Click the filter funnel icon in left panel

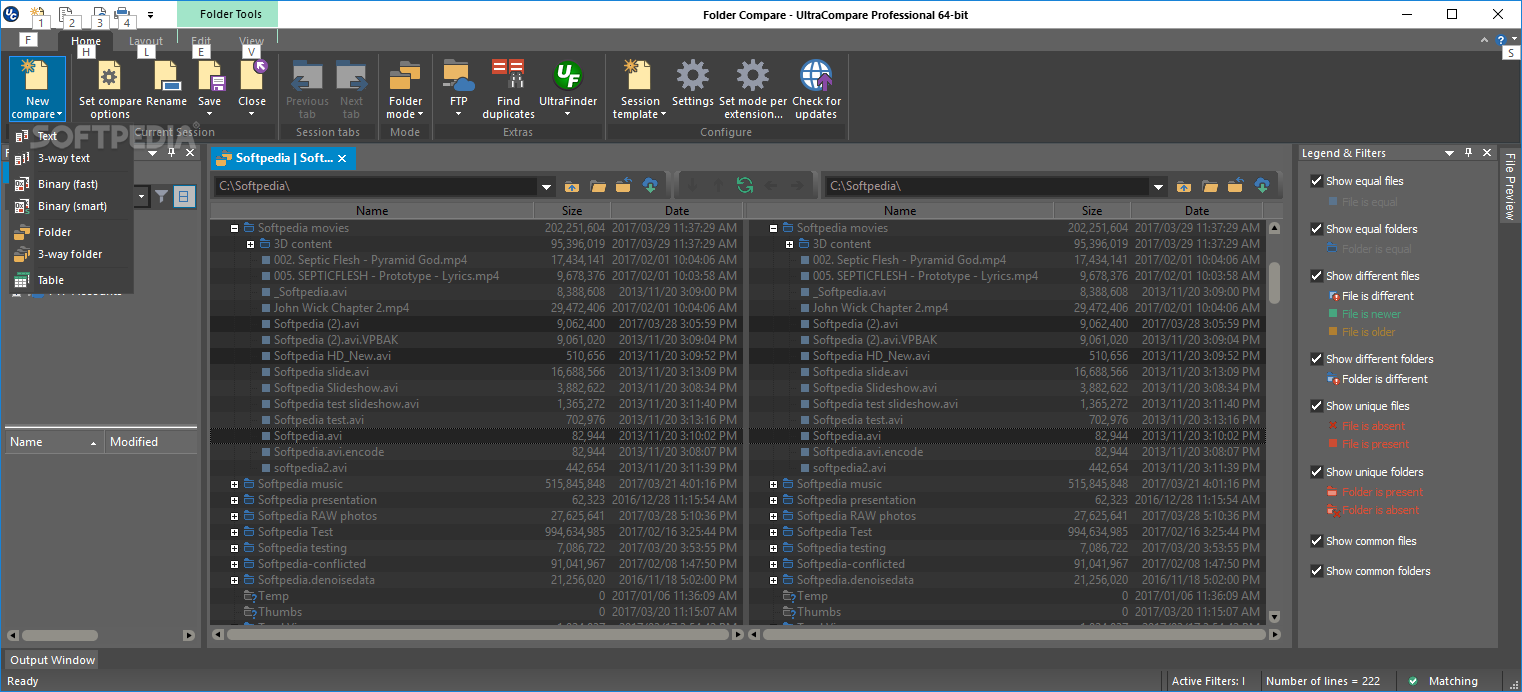point(162,197)
